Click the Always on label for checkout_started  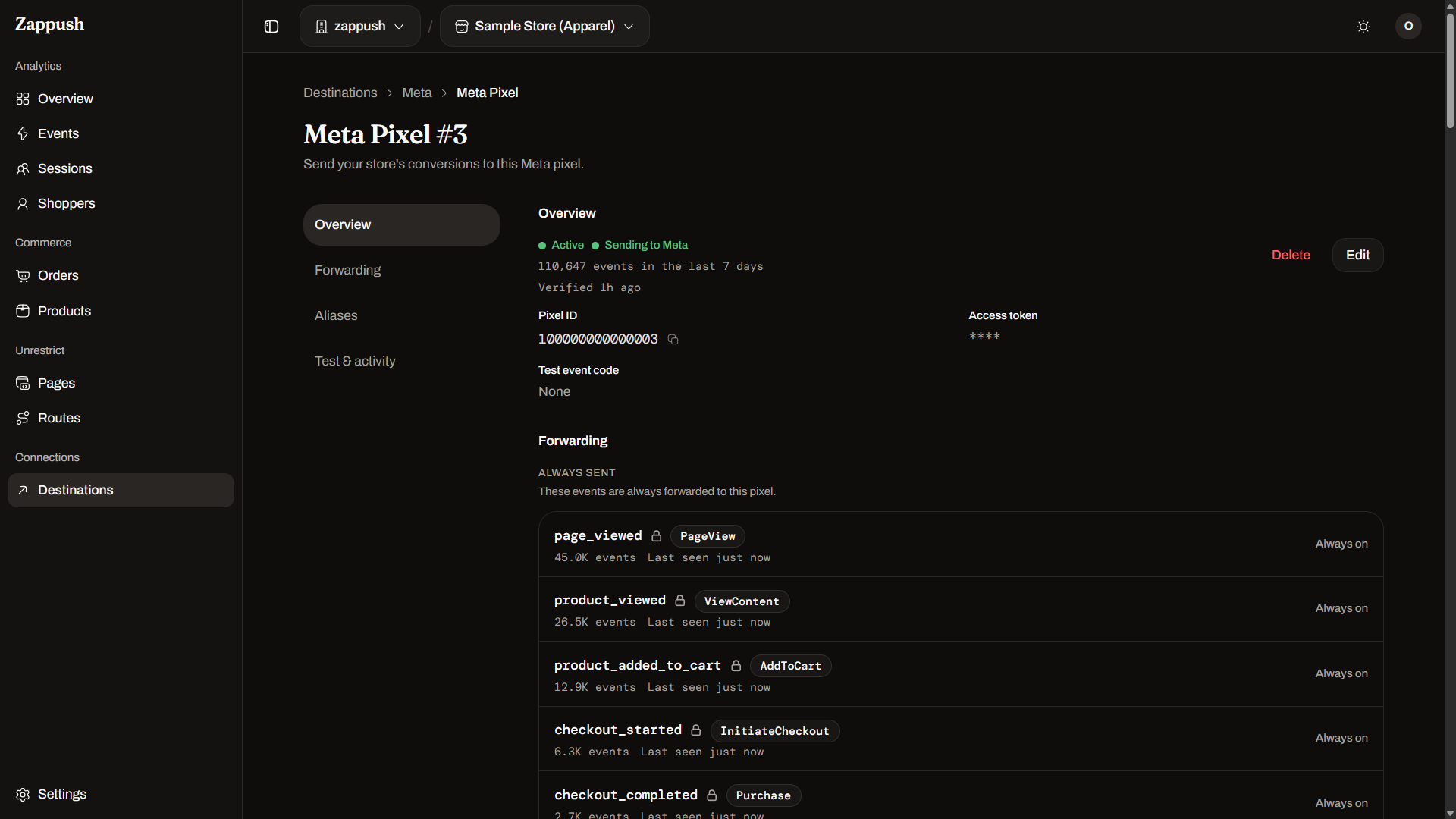pos(1341,738)
